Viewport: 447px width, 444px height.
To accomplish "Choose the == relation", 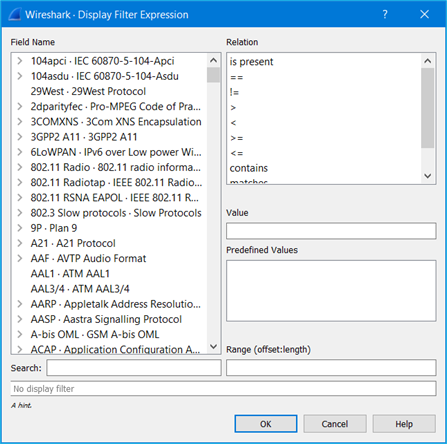I will 237,77.
